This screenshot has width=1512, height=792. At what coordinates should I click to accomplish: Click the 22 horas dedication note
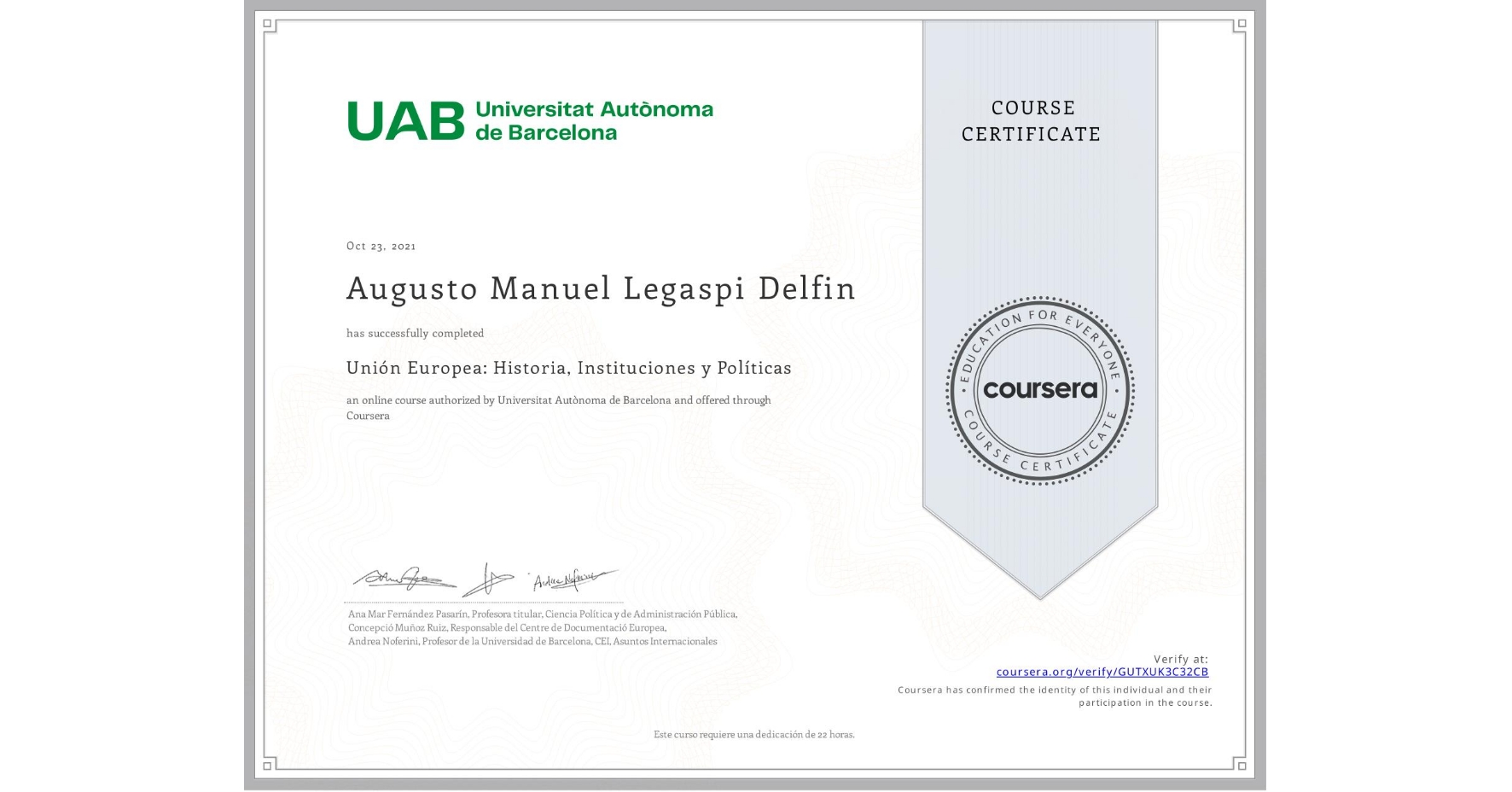click(x=753, y=734)
